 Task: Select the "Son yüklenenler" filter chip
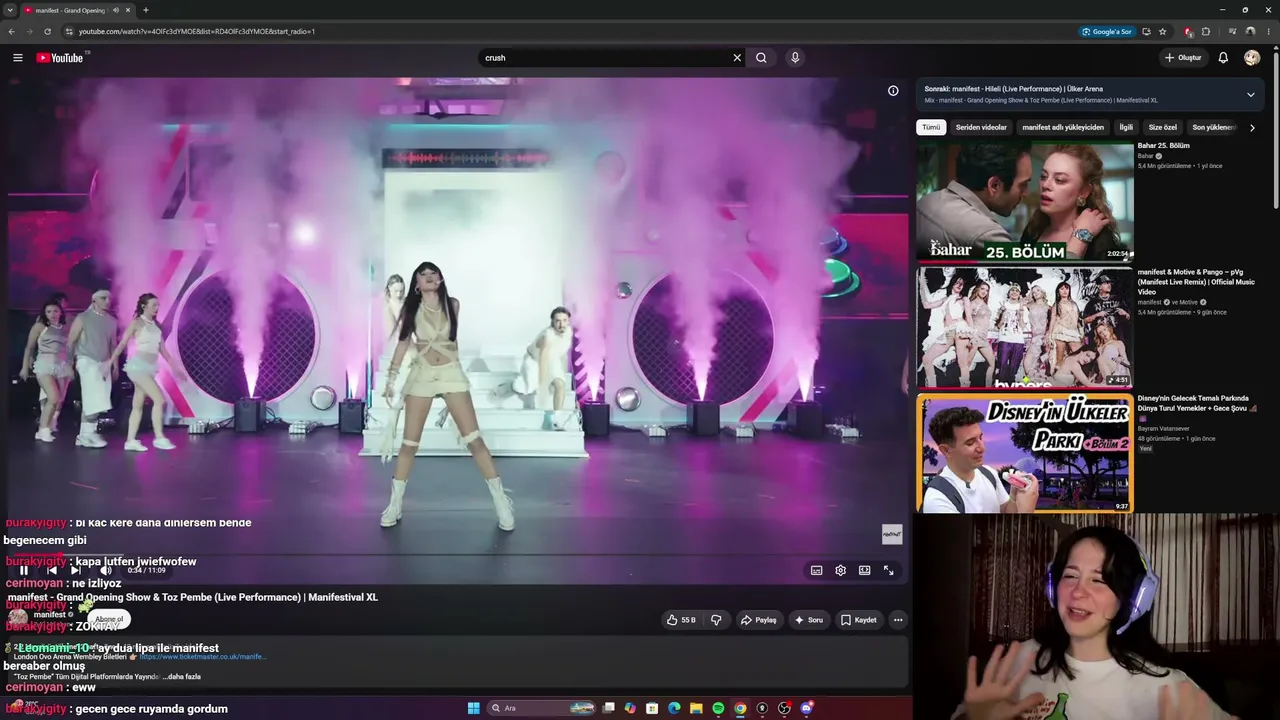point(1214,128)
